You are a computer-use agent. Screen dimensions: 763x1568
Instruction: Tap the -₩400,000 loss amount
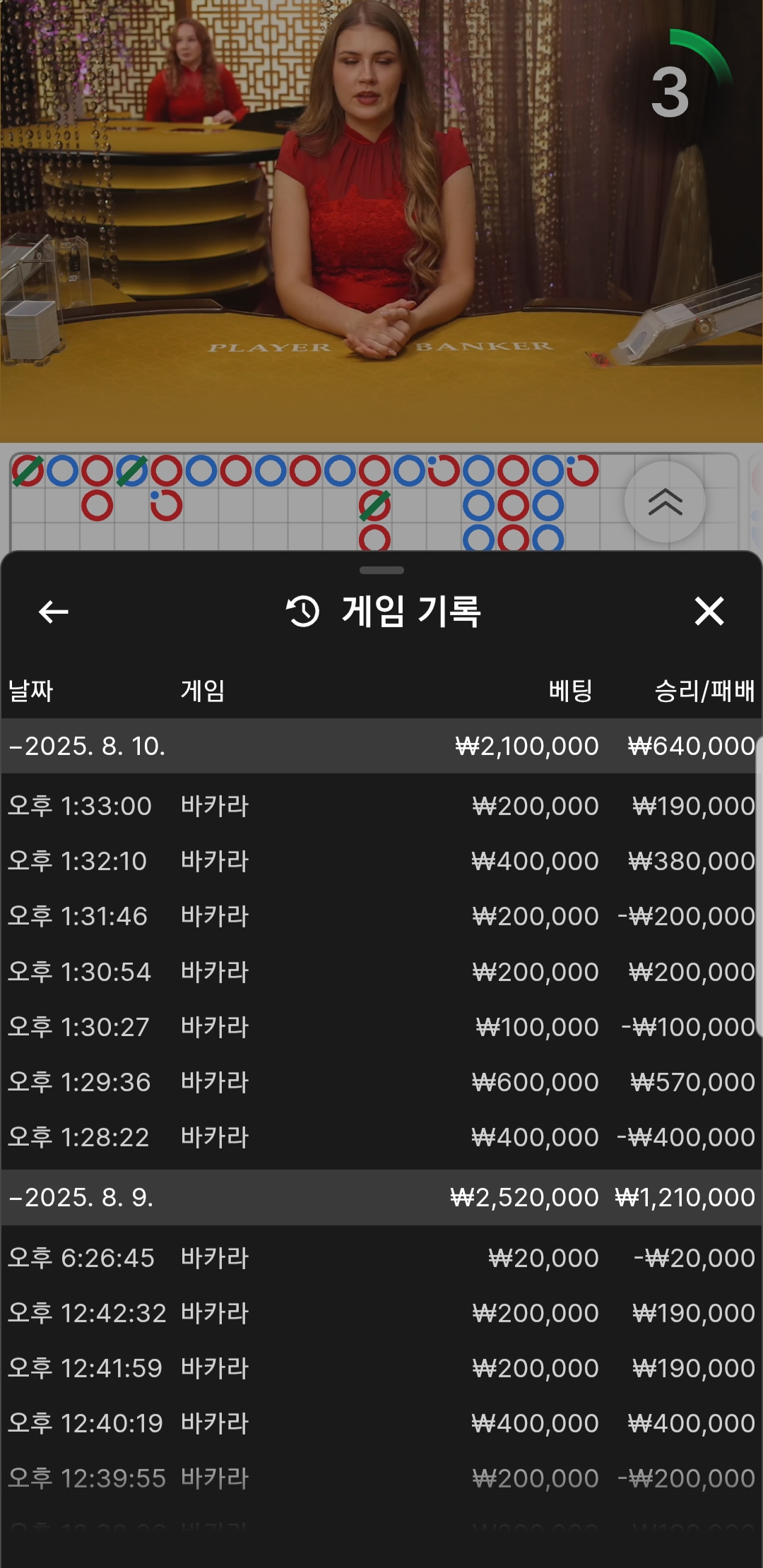coord(686,1137)
